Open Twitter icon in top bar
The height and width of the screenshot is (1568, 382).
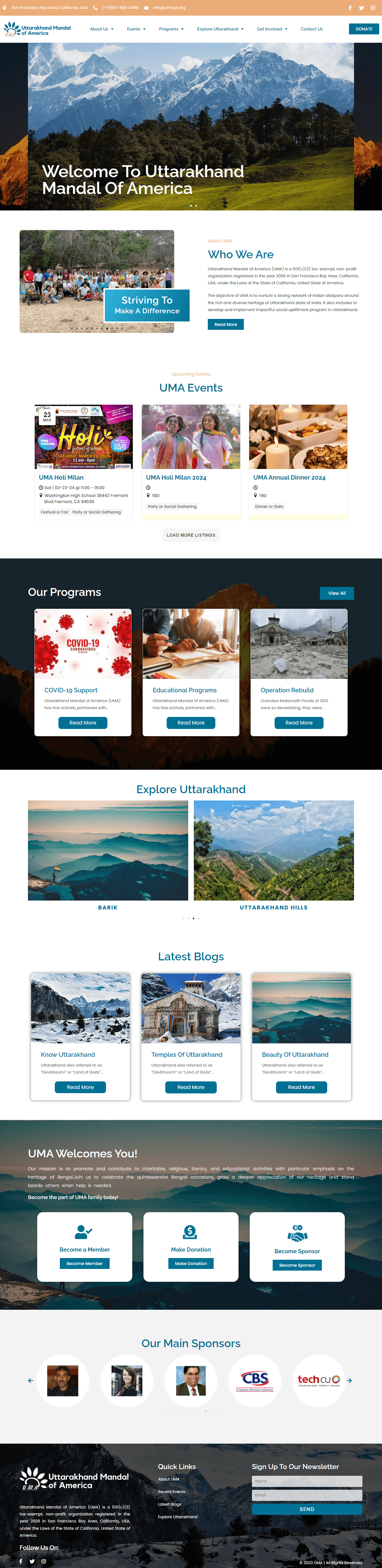pos(361,8)
